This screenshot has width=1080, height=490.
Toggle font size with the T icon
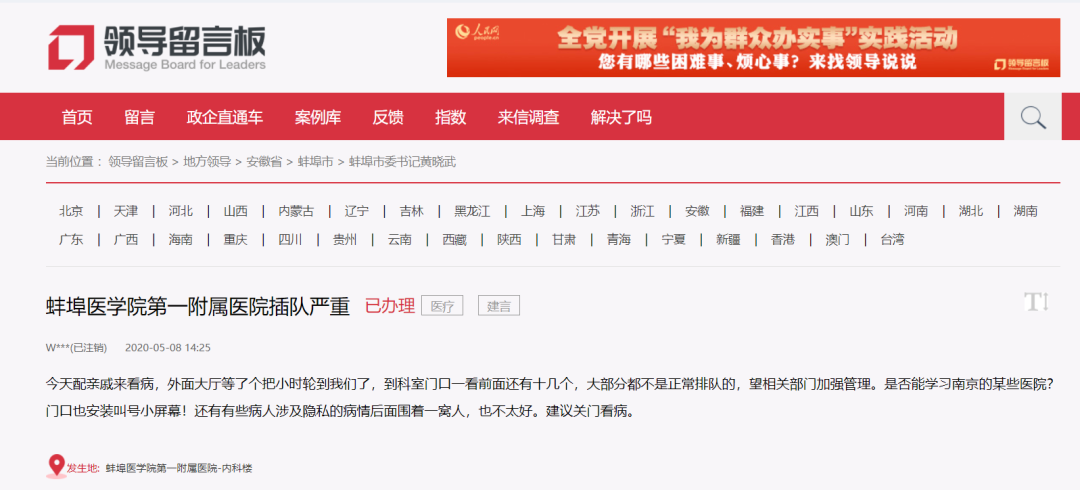click(x=1036, y=303)
